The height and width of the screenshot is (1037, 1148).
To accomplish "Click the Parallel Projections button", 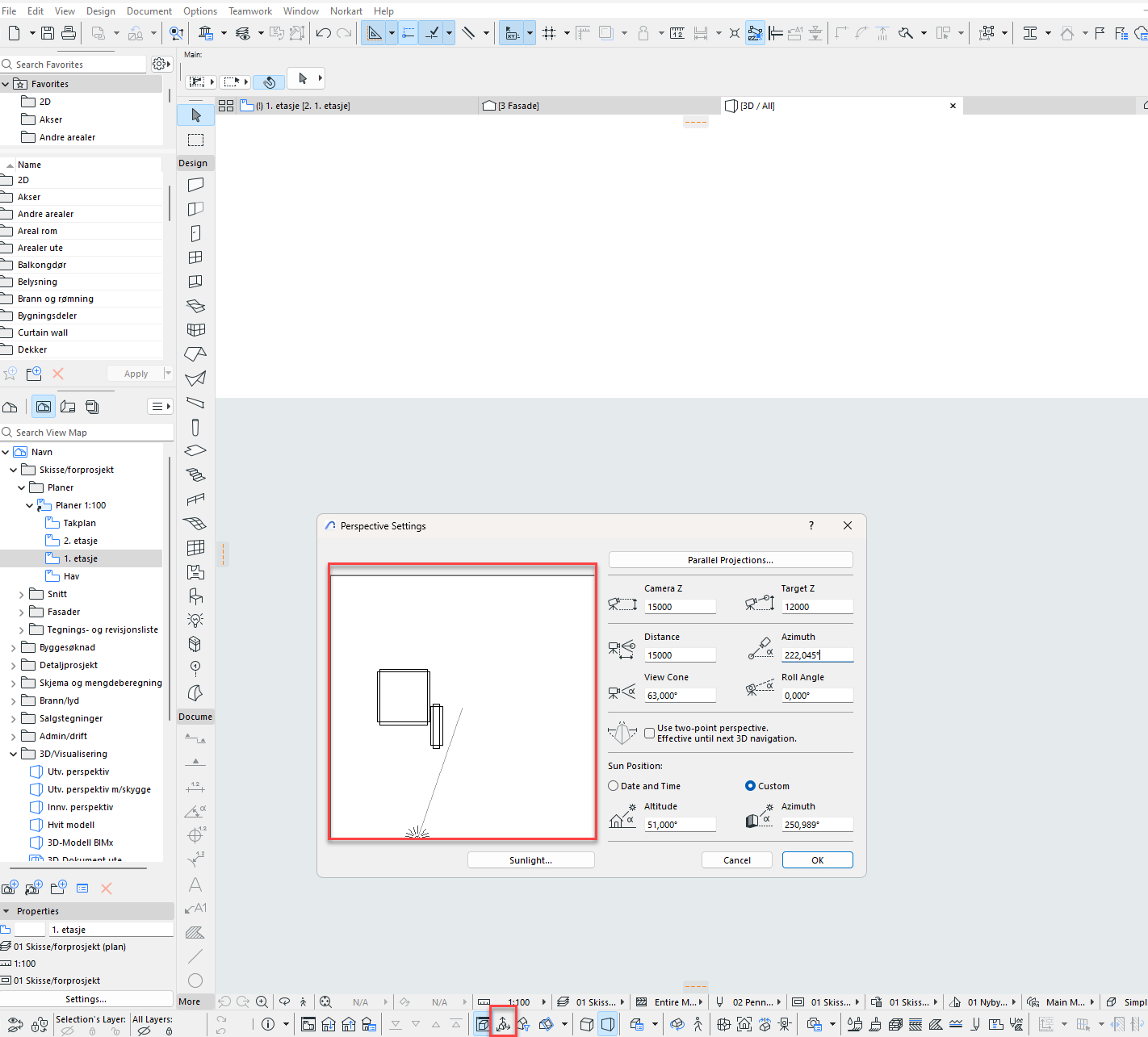I will tap(730, 560).
